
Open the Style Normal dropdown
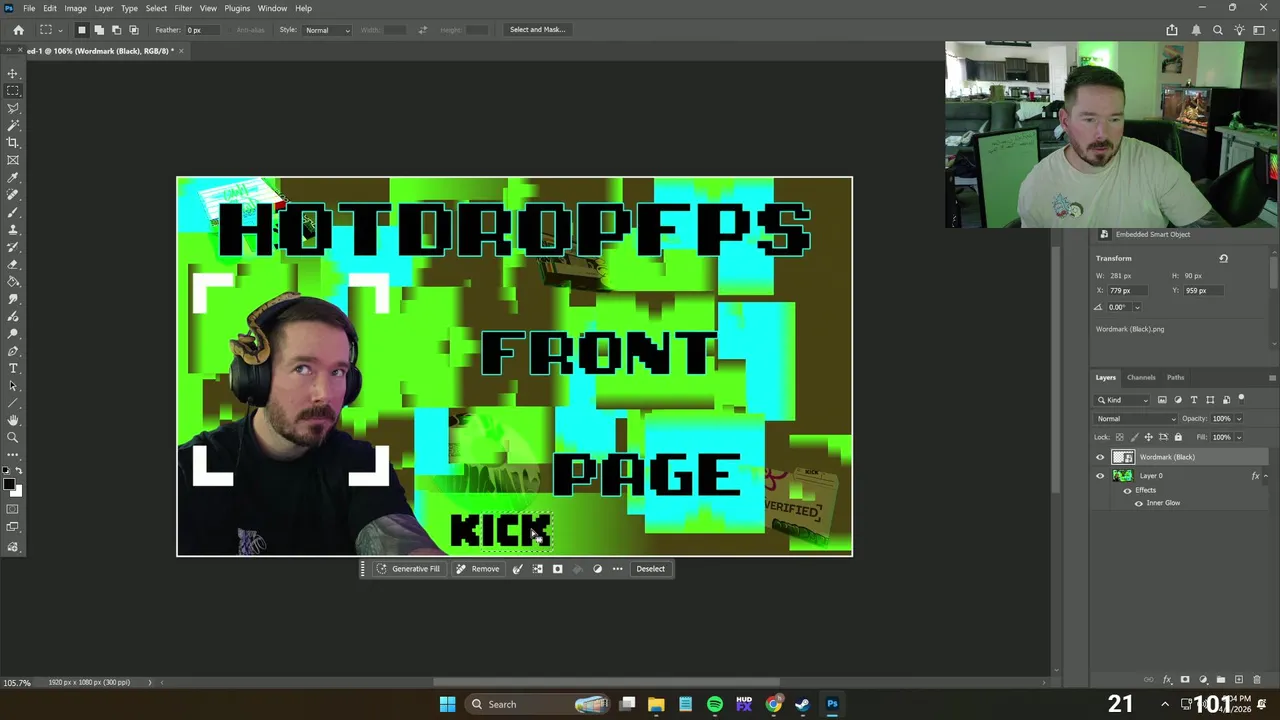coord(327,30)
